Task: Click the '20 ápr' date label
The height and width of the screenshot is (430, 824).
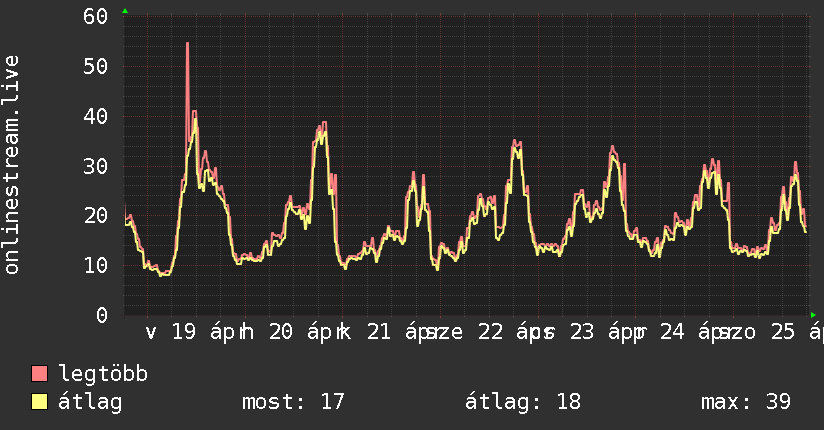Action: point(303,333)
